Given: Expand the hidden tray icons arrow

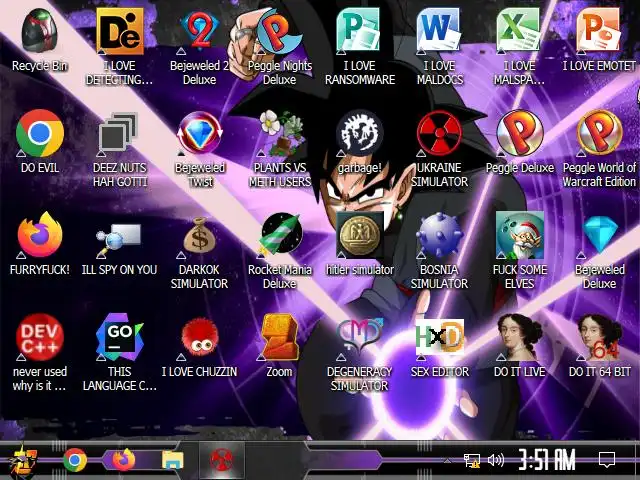Looking at the screenshot, I should (448, 461).
